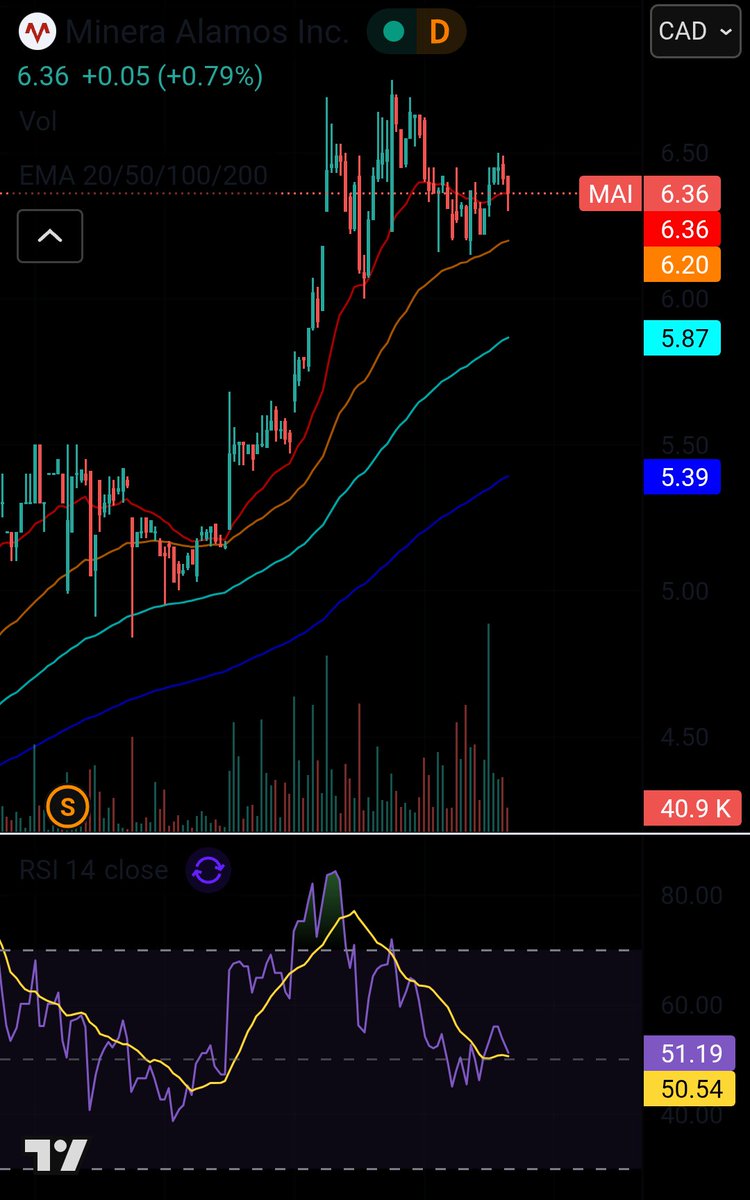Image resolution: width=750 pixels, height=1200 pixels.
Task: Open the orange S split event marker
Action: tap(68, 807)
